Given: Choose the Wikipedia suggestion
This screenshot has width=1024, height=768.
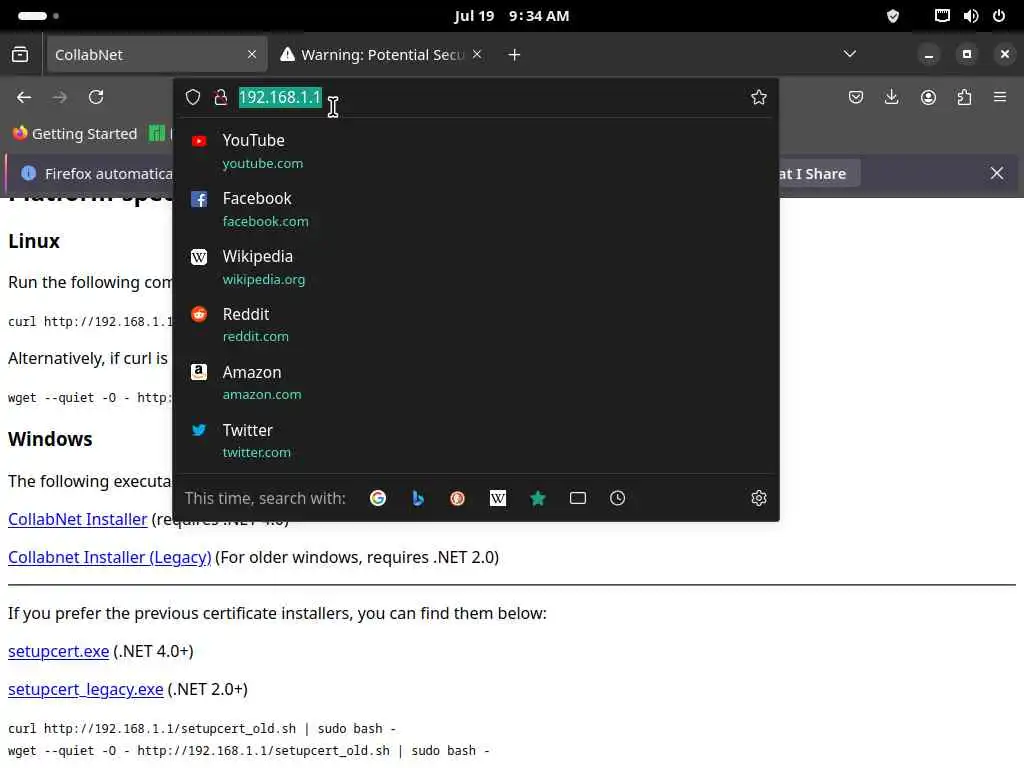Looking at the screenshot, I should 476,267.
